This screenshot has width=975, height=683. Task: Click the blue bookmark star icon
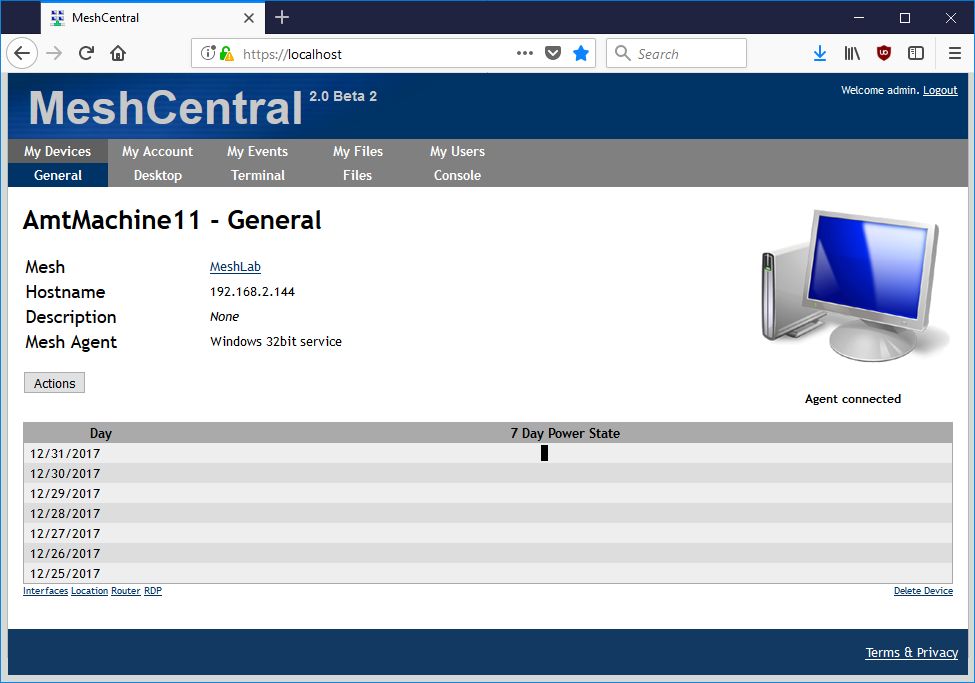click(x=581, y=54)
